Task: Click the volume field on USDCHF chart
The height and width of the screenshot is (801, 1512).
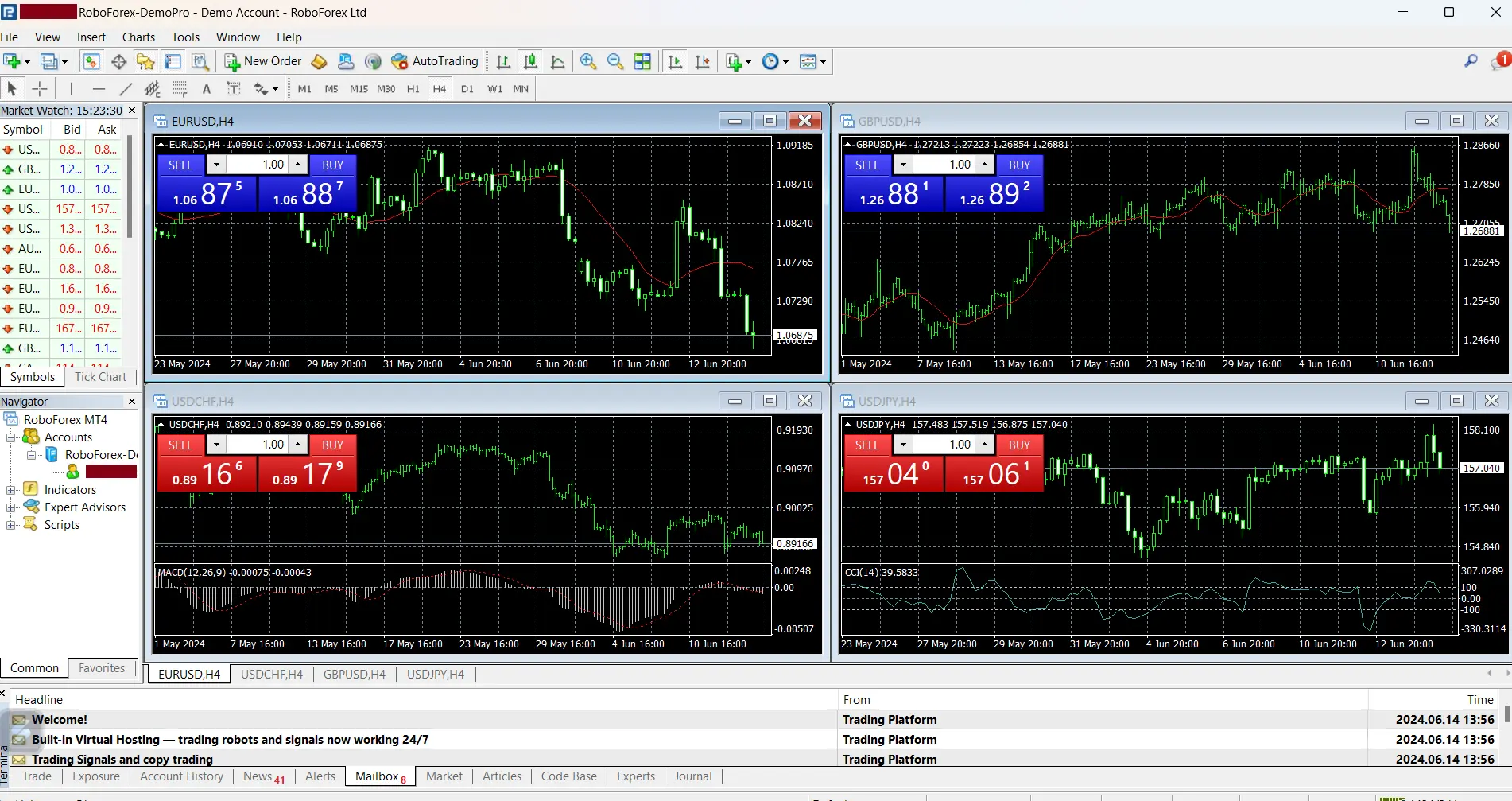Action: (x=258, y=445)
